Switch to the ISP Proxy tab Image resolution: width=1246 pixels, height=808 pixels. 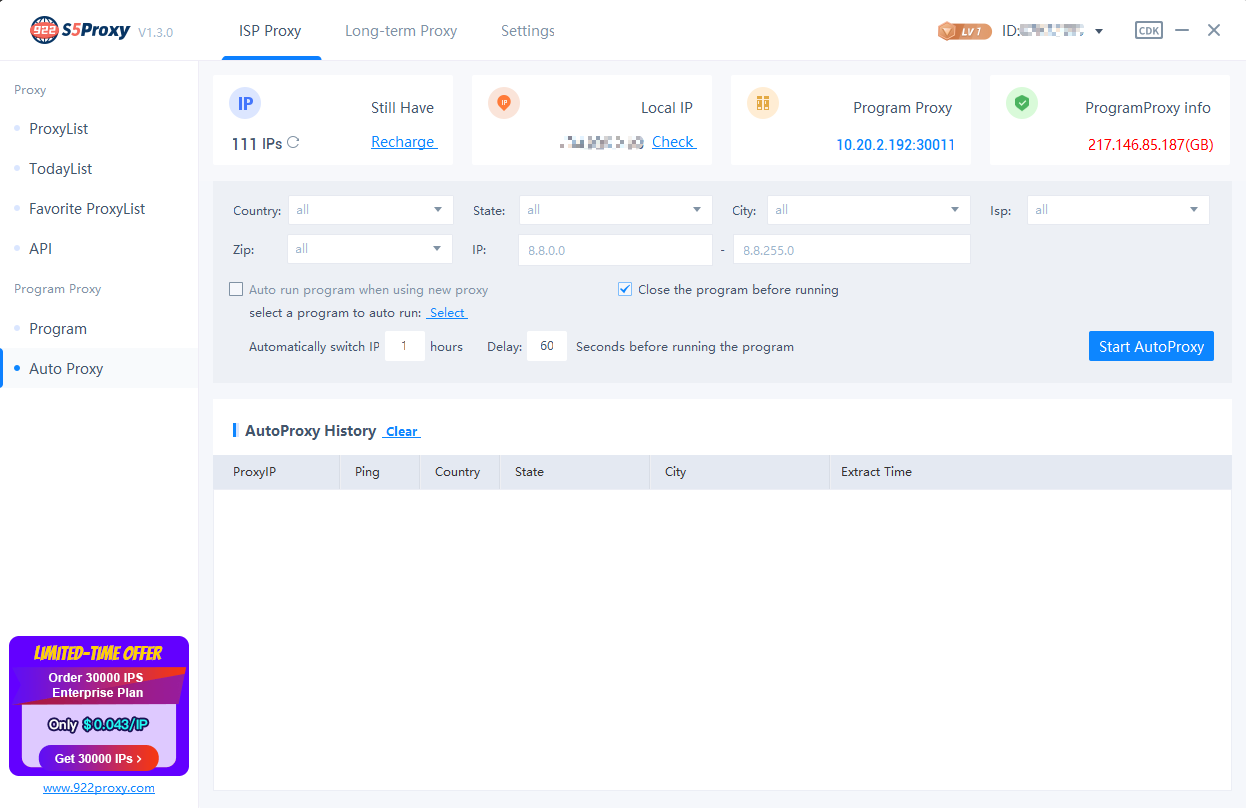[x=270, y=31]
